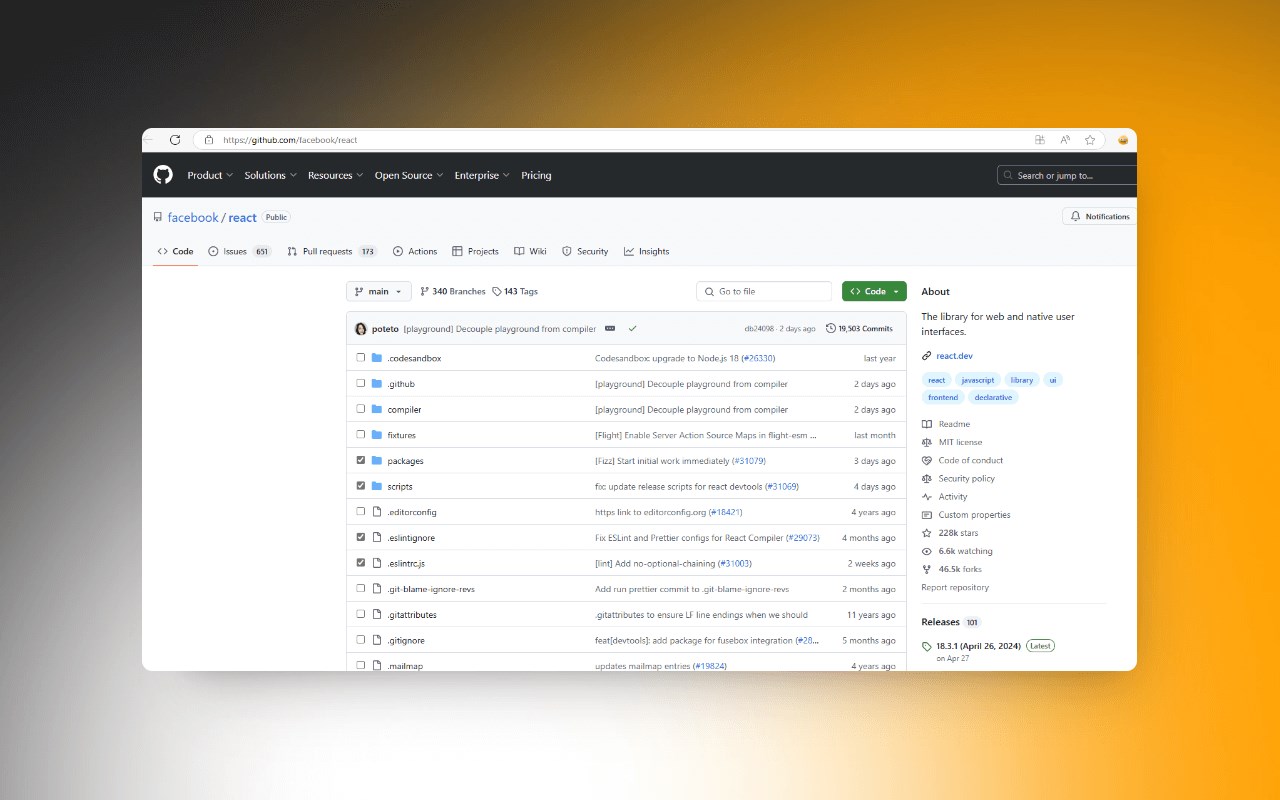Viewport: 1280px width, 800px height.
Task: Uncheck the .eslintrc.js row checkbox
Action: 361,563
